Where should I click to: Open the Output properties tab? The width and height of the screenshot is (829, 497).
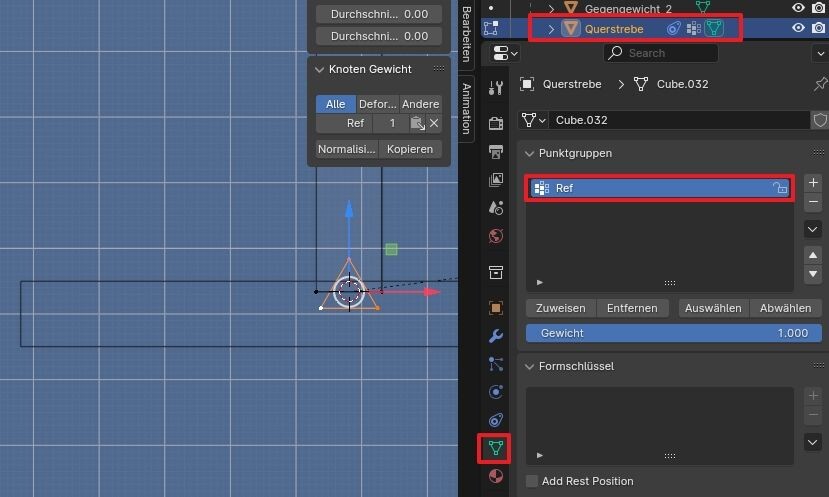click(x=495, y=152)
